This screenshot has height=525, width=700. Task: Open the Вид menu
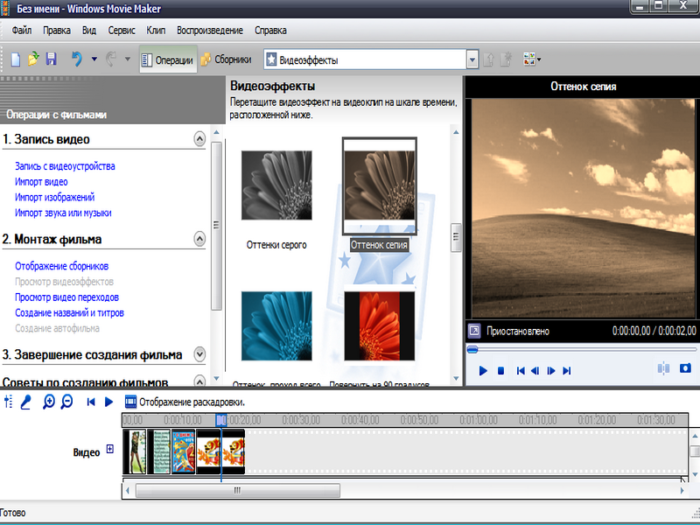[89, 30]
